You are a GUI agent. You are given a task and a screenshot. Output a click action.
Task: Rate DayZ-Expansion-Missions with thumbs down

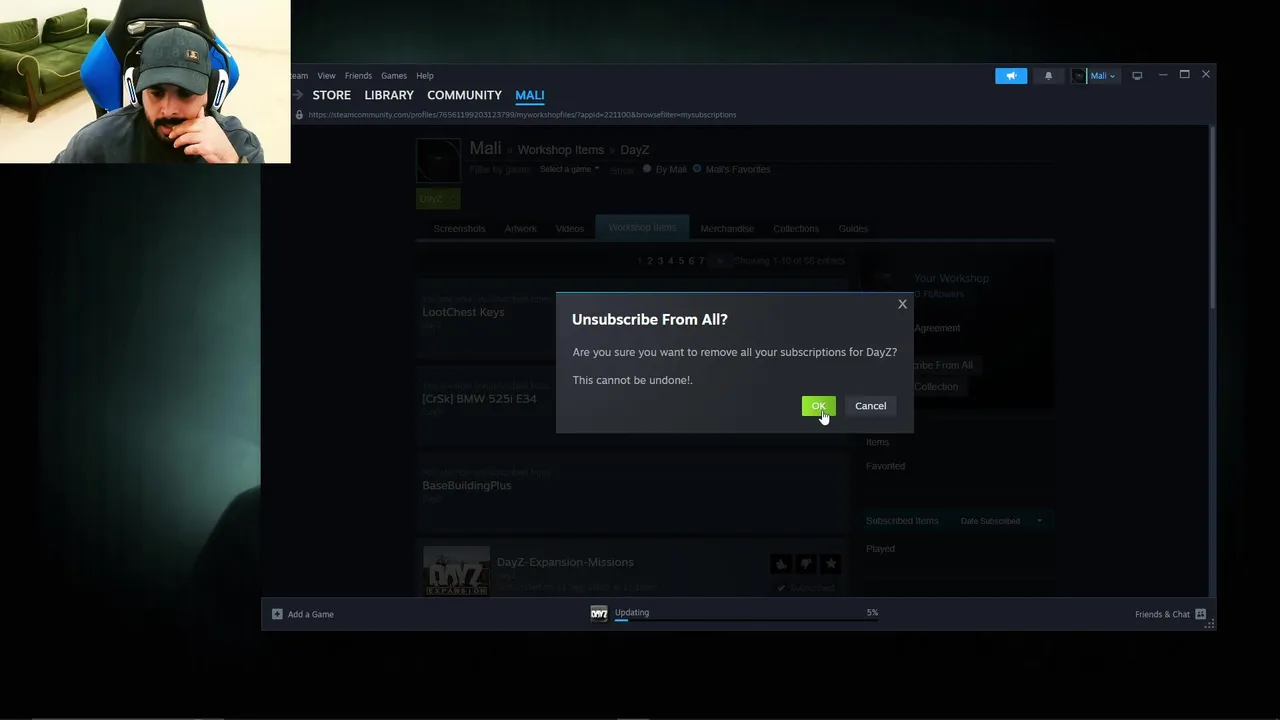point(806,564)
